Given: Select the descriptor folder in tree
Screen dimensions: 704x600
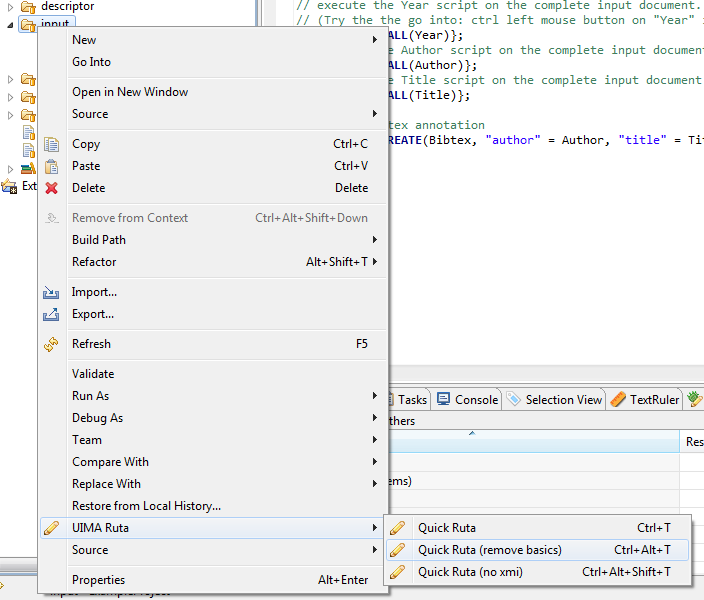Looking at the screenshot, I should (x=67, y=6).
